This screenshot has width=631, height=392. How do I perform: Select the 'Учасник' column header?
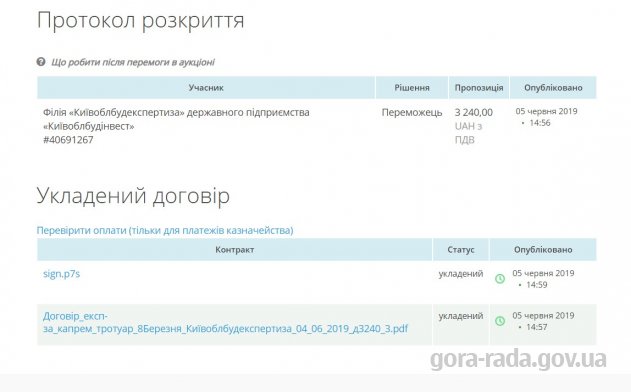click(x=206, y=88)
